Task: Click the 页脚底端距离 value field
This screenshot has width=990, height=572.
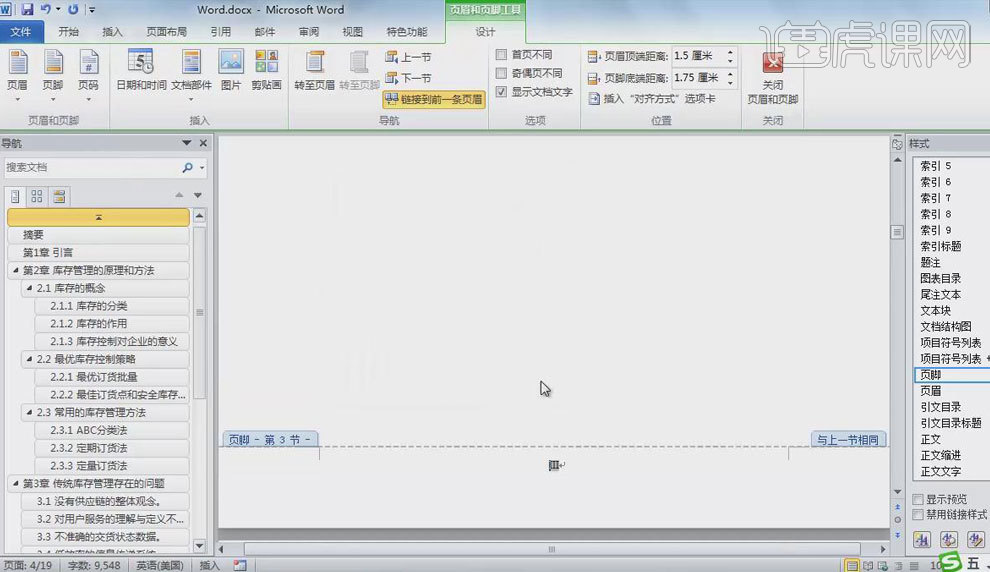Action: click(x=698, y=78)
